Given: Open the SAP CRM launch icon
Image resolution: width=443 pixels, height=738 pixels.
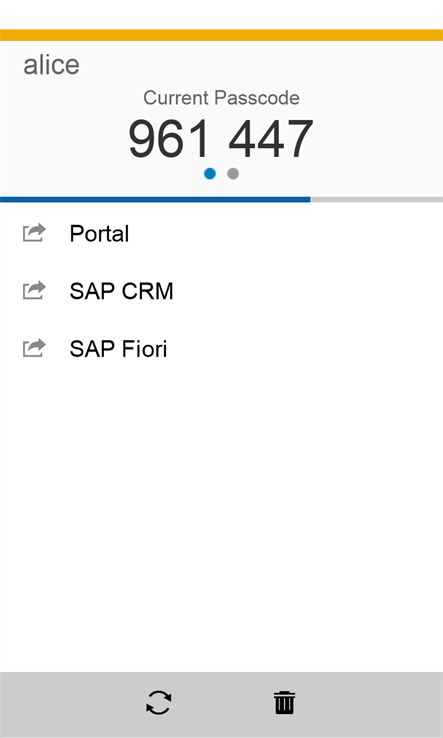Looking at the screenshot, I should (34, 291).
